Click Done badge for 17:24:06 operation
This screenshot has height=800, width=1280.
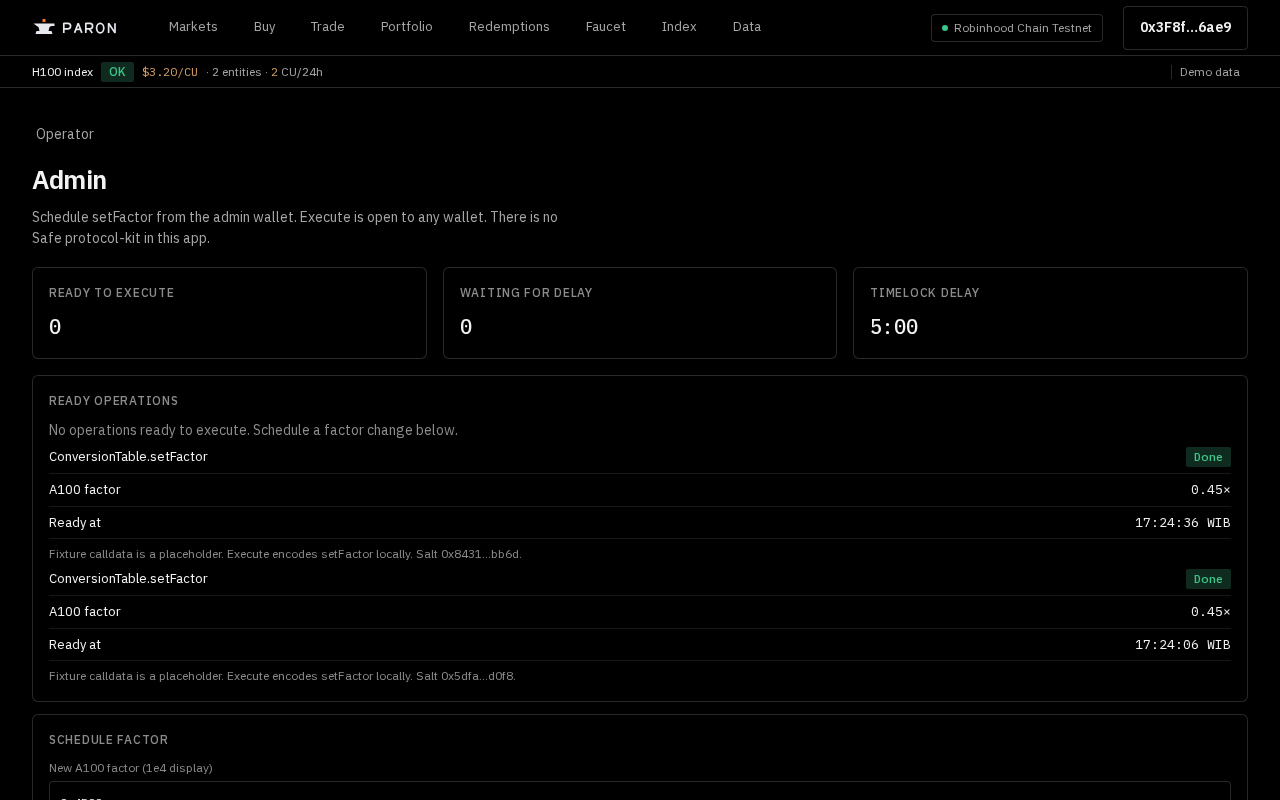click(1208, 579)
